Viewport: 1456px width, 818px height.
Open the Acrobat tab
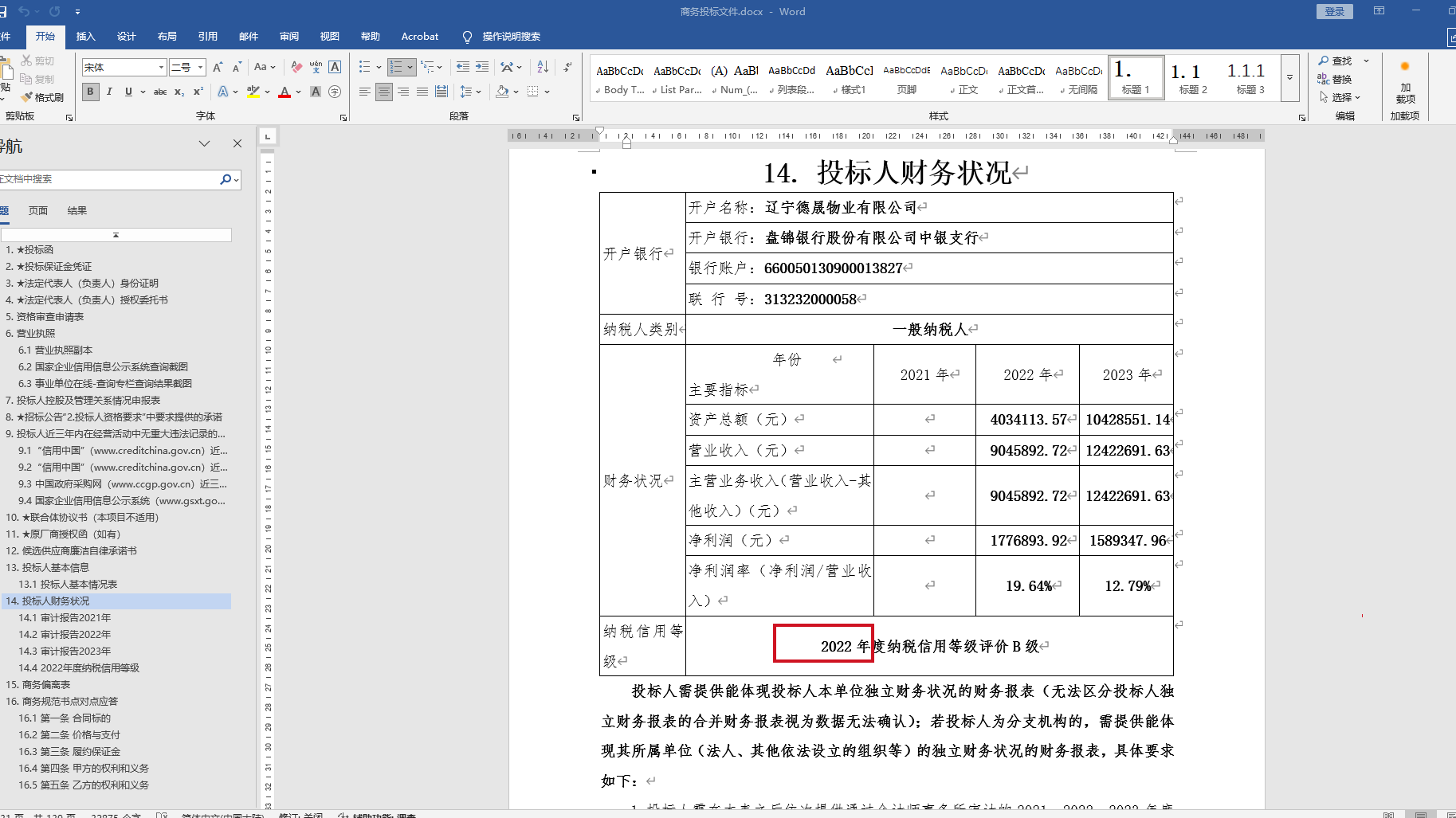[420, 37]
